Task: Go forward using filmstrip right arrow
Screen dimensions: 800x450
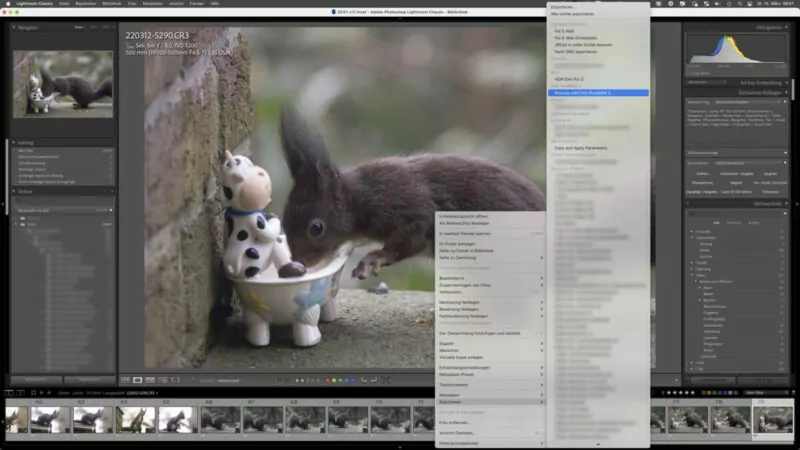Action: (49, 393)
